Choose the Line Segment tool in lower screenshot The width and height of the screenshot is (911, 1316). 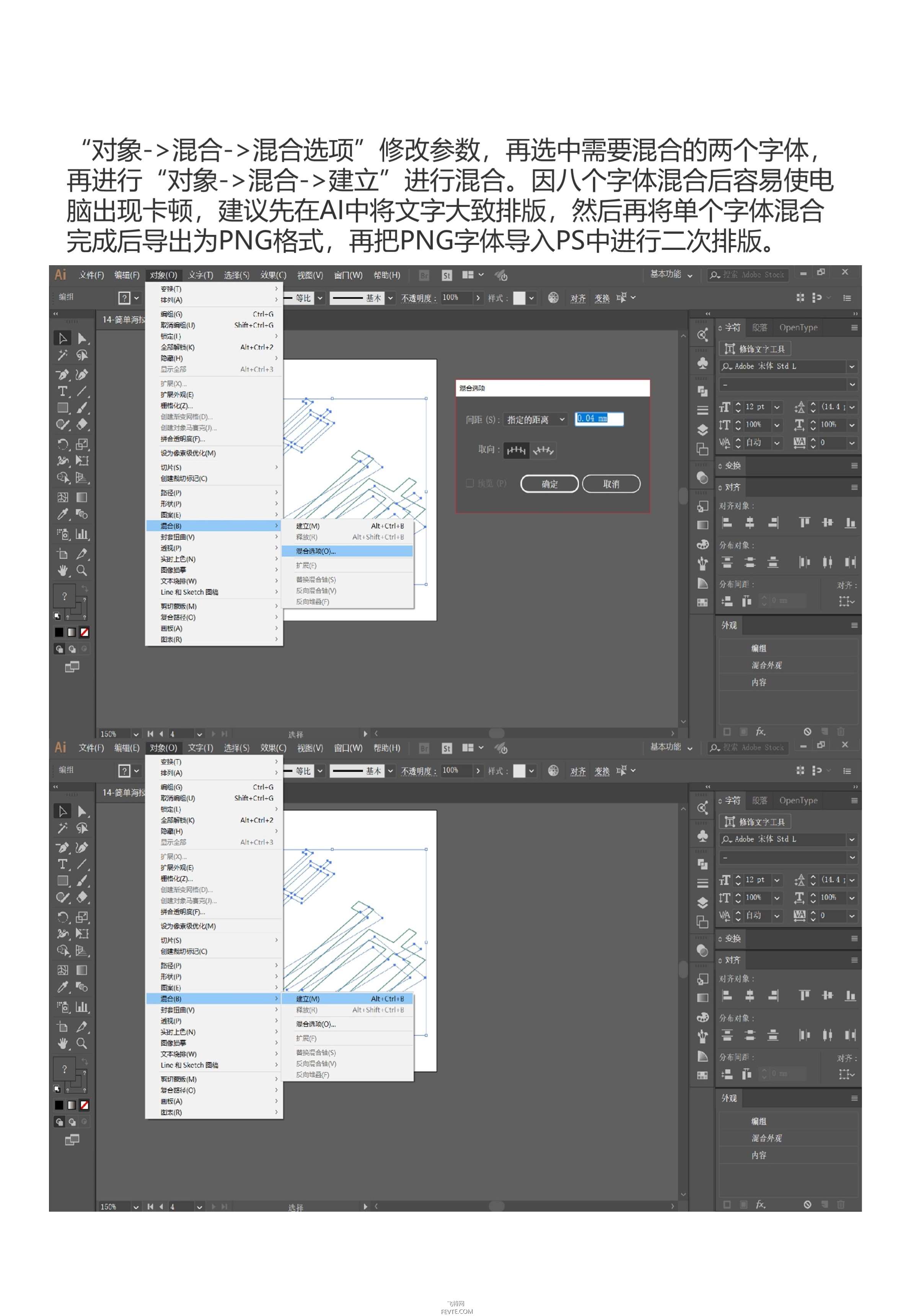coord(82,864)
